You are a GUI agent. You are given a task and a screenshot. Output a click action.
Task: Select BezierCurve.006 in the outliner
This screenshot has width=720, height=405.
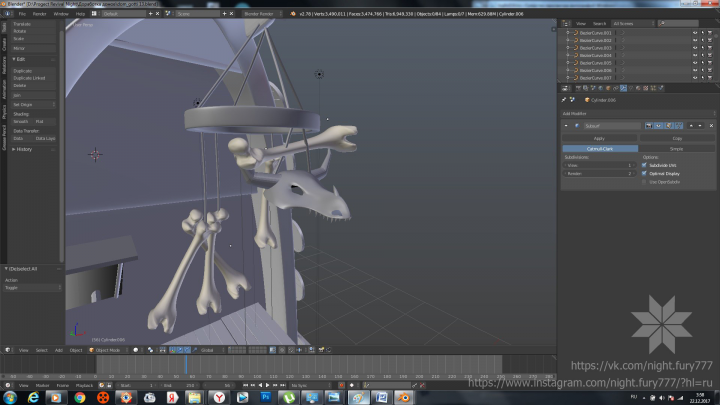coord(595,70)
